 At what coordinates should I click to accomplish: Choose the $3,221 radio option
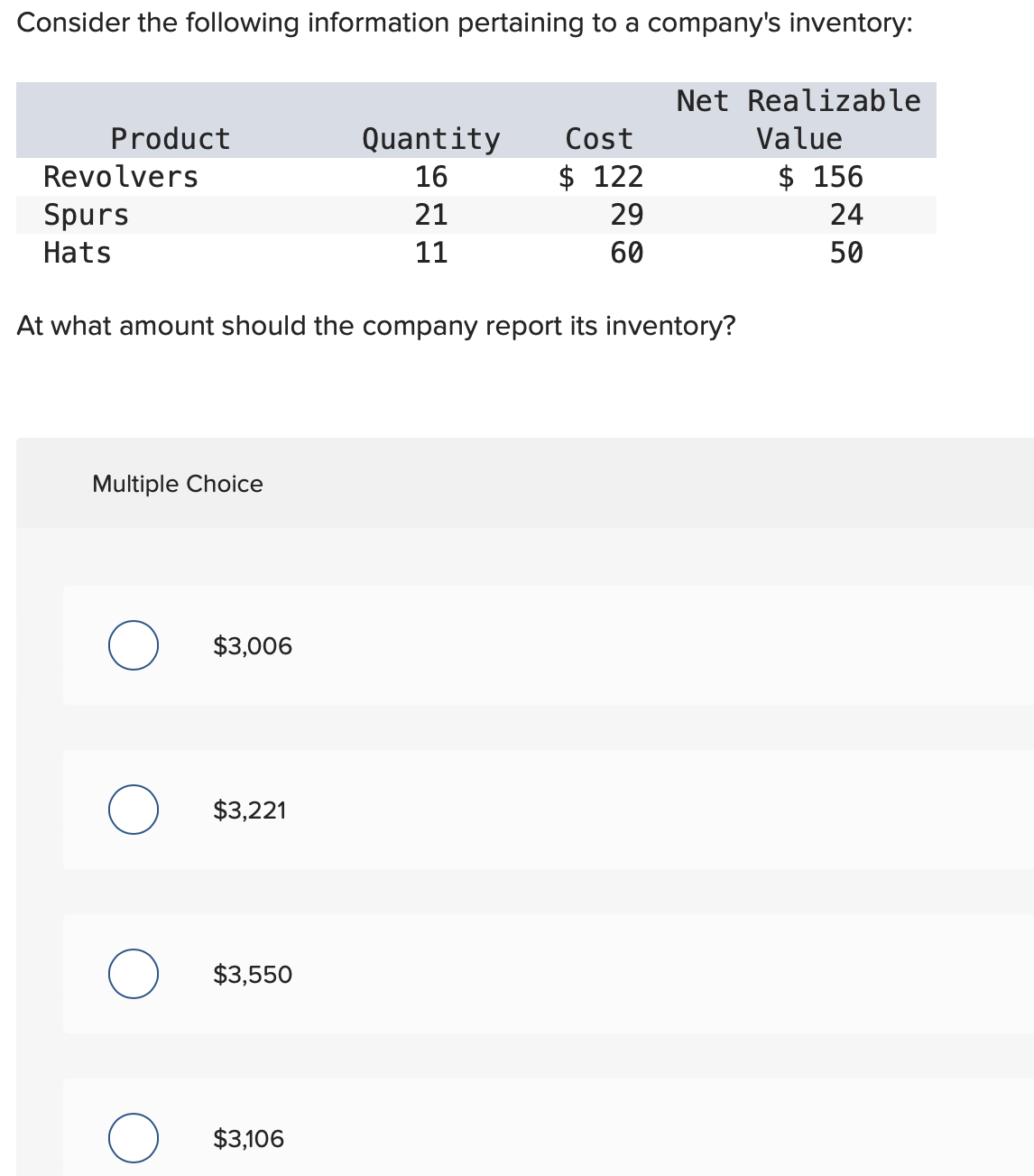click(x=134, y=810)
